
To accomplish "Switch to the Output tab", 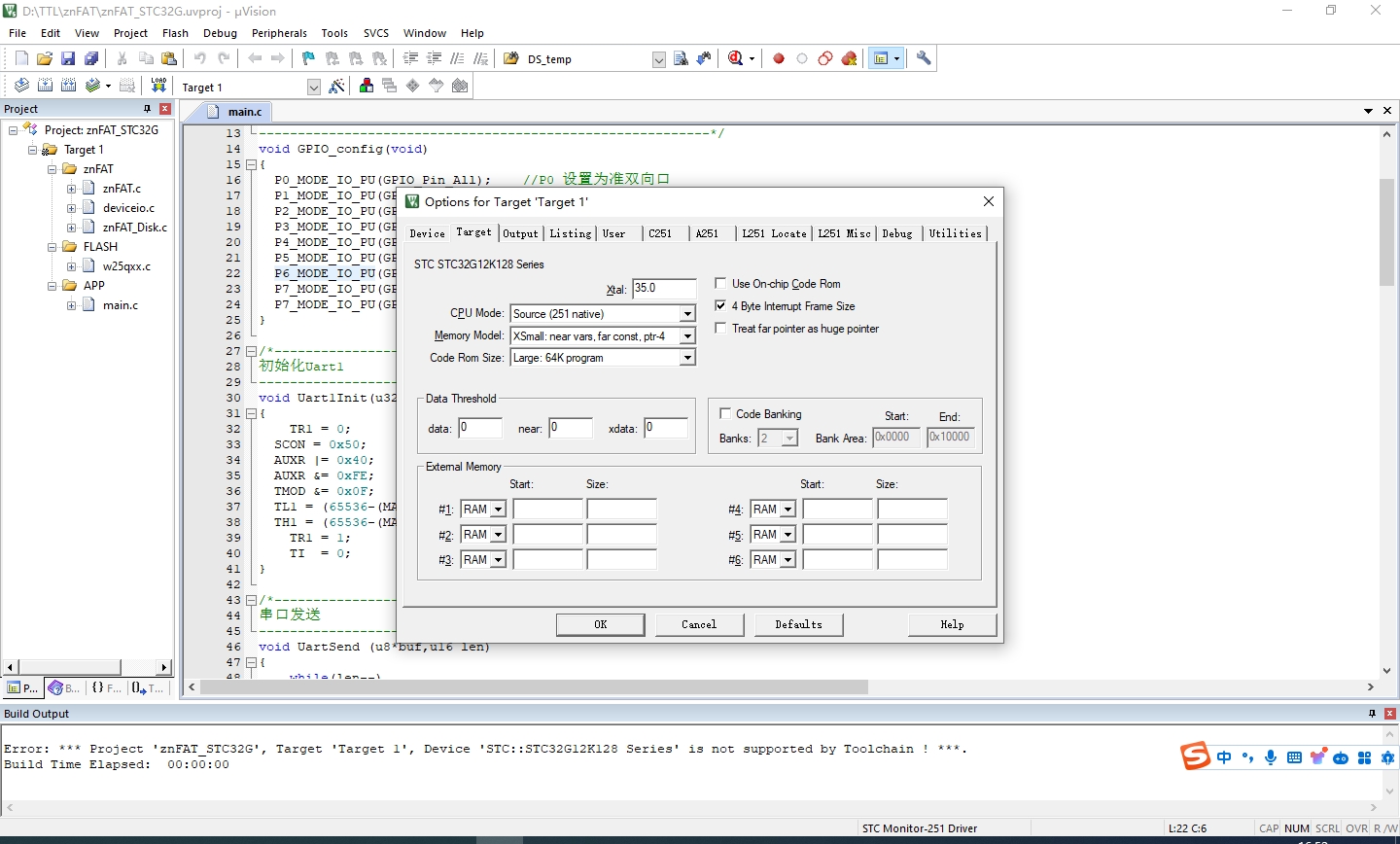I will click(520, 233).
